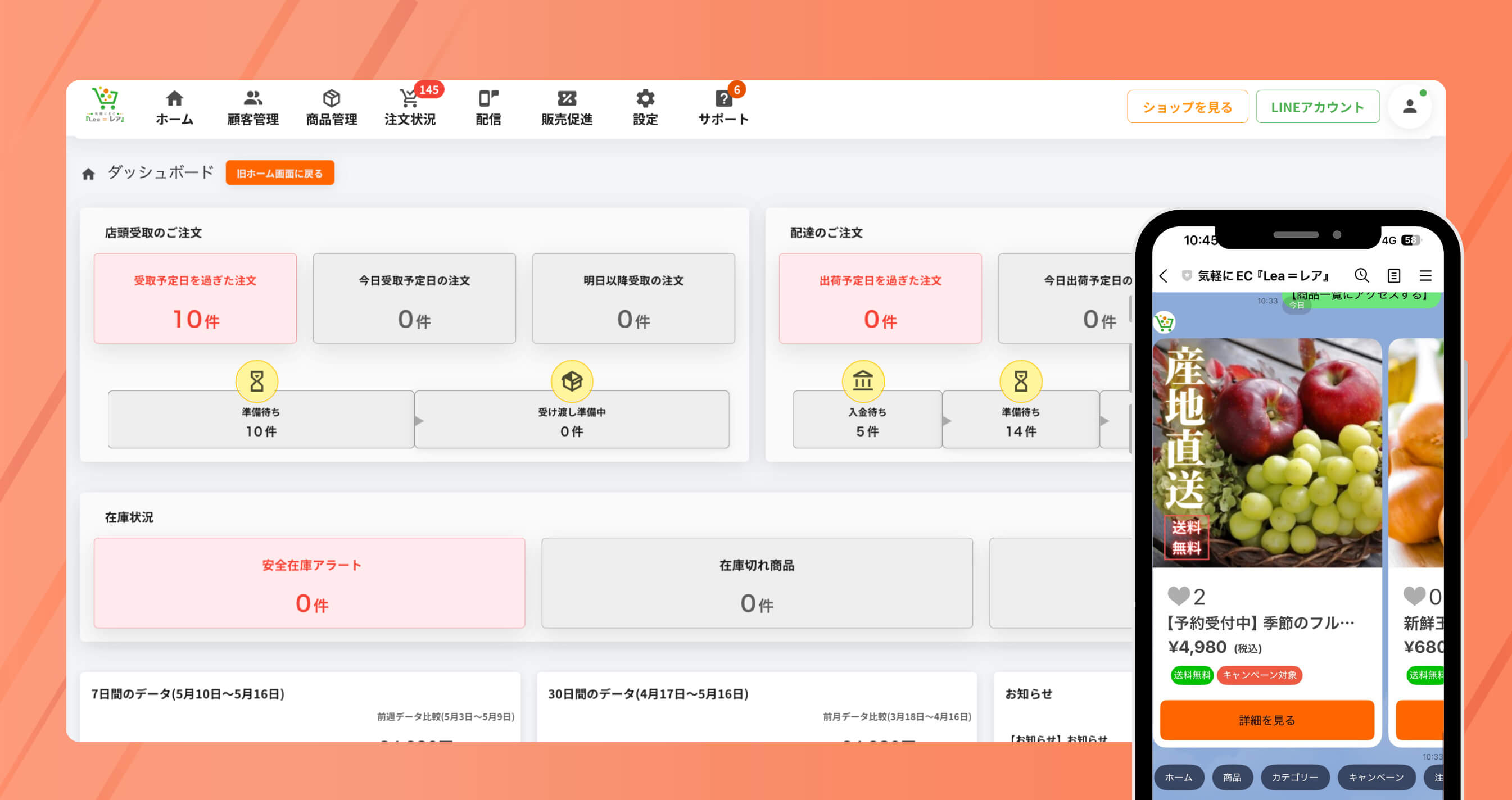Tap the heart like icon on fruit product
Viewport: 1512px width, 800px height.
tap(1178, 596)
